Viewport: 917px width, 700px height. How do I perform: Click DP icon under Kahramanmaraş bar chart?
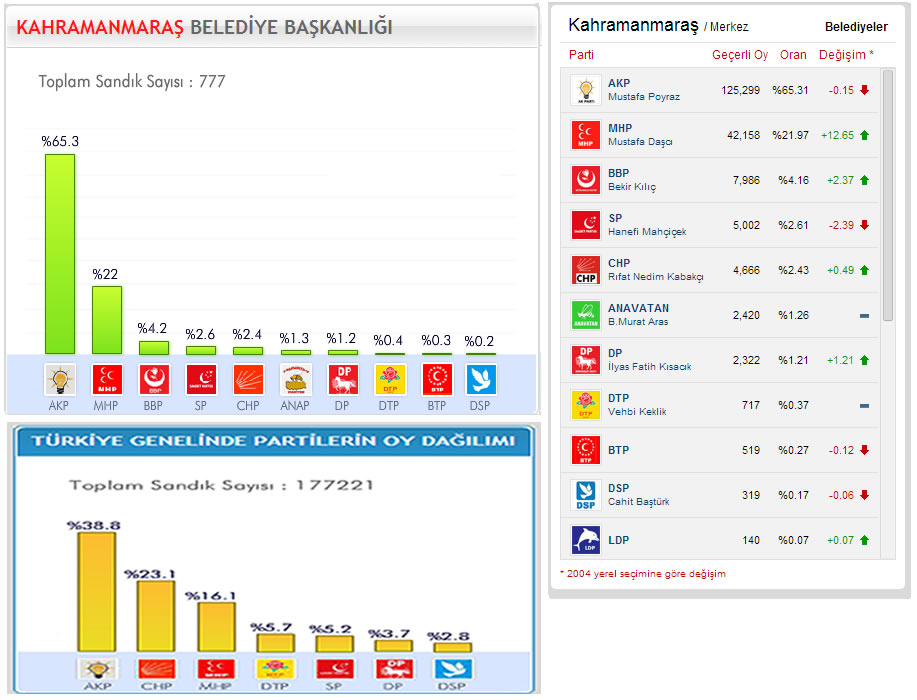343,380
